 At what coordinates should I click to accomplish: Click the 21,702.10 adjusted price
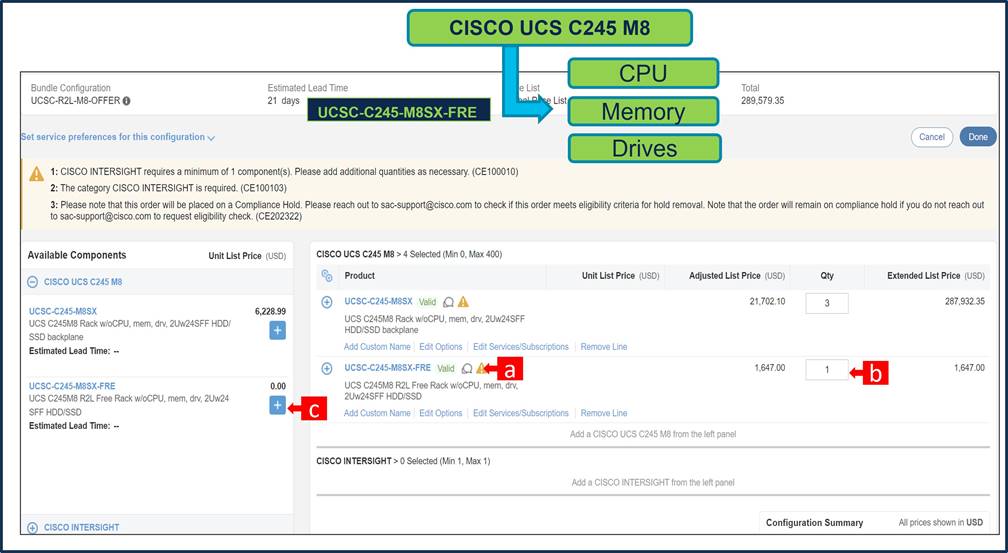coord(767,301)
